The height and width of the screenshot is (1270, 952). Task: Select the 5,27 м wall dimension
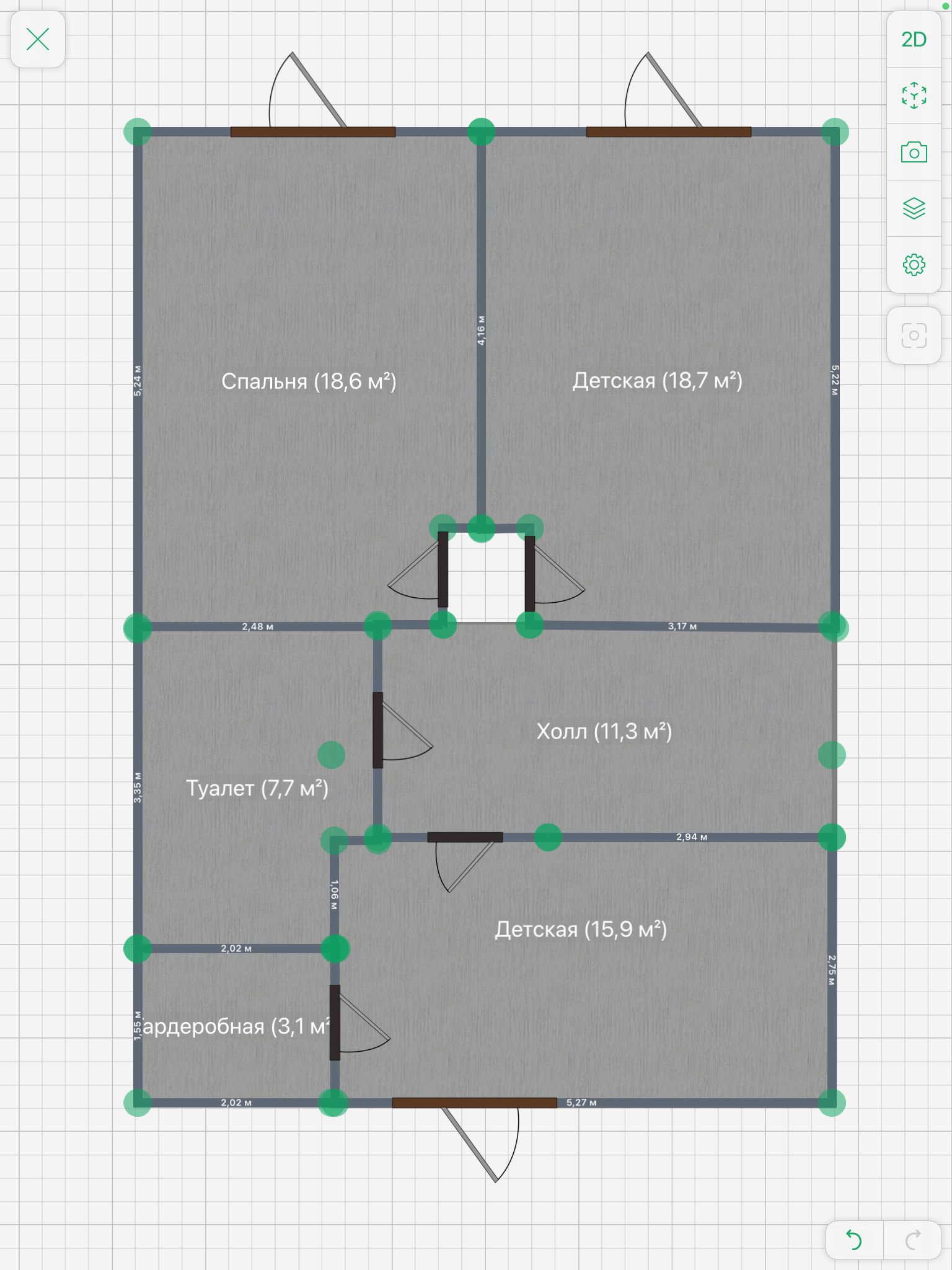click(x=581, y=1103)
